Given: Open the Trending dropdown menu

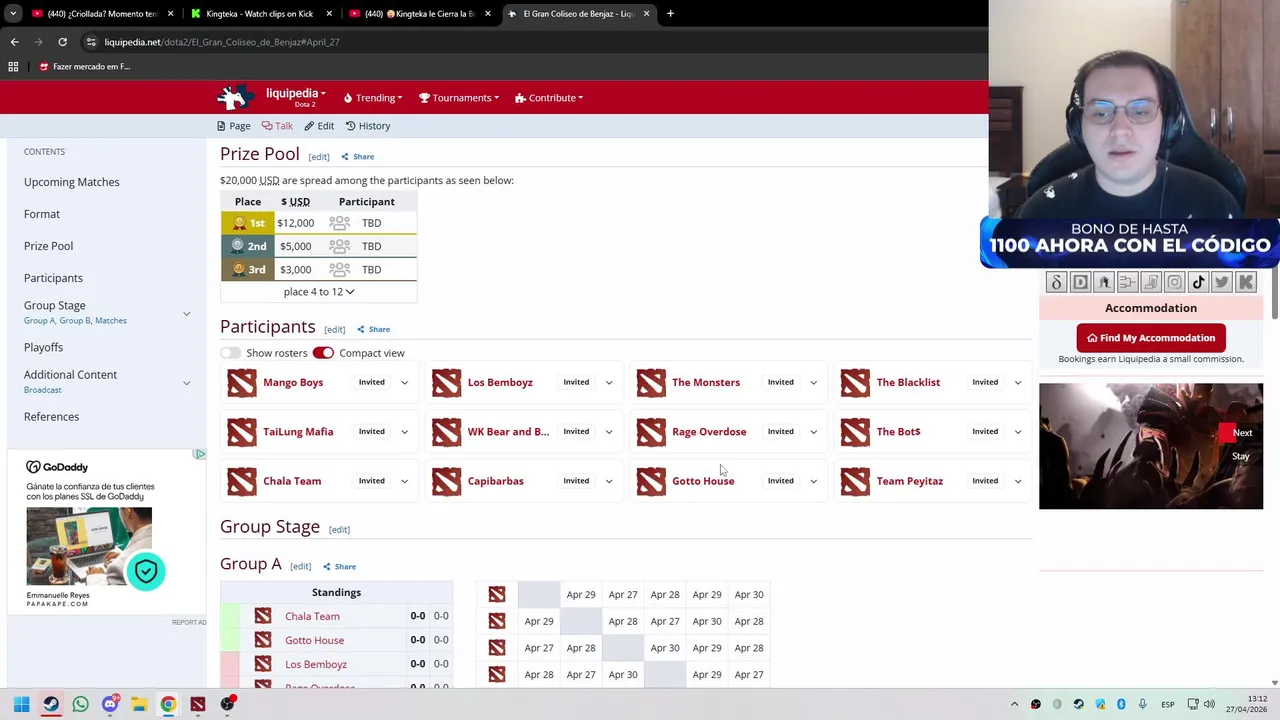Looking at the screenshot, I should point(373,98).
